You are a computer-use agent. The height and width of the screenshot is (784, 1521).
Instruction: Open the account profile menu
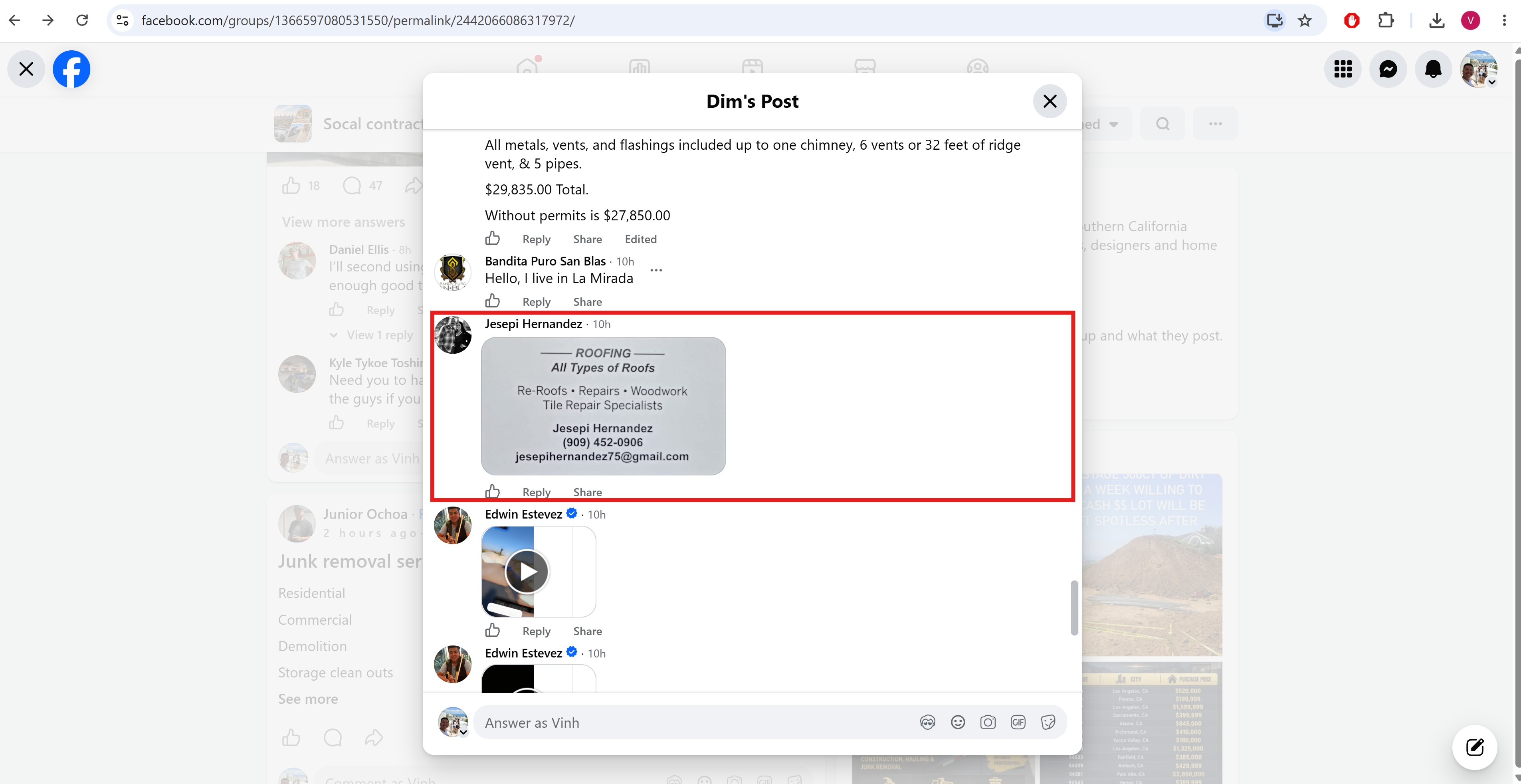click(x=1479, y=69)
